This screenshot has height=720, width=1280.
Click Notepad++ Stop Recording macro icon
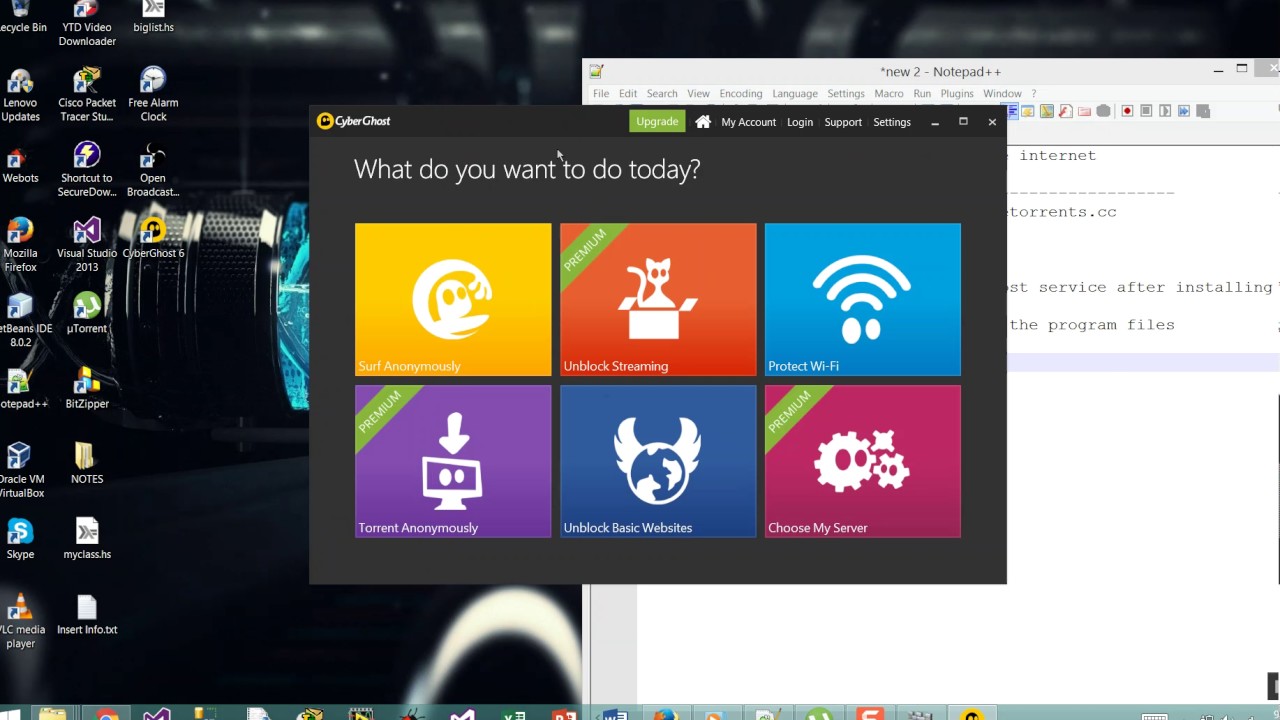1146,111
